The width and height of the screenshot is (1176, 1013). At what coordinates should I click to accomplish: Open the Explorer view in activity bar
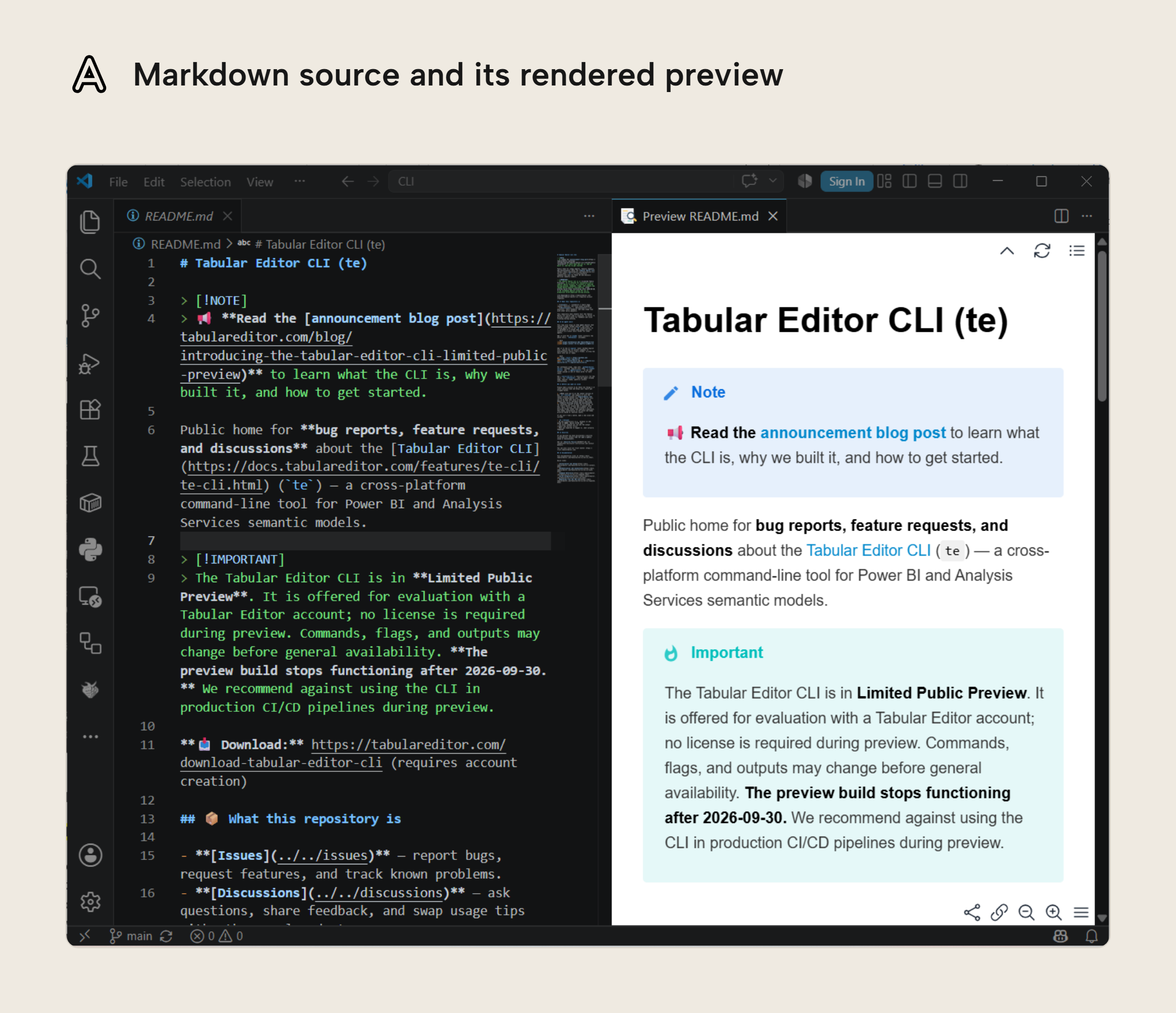click(90, 222)
